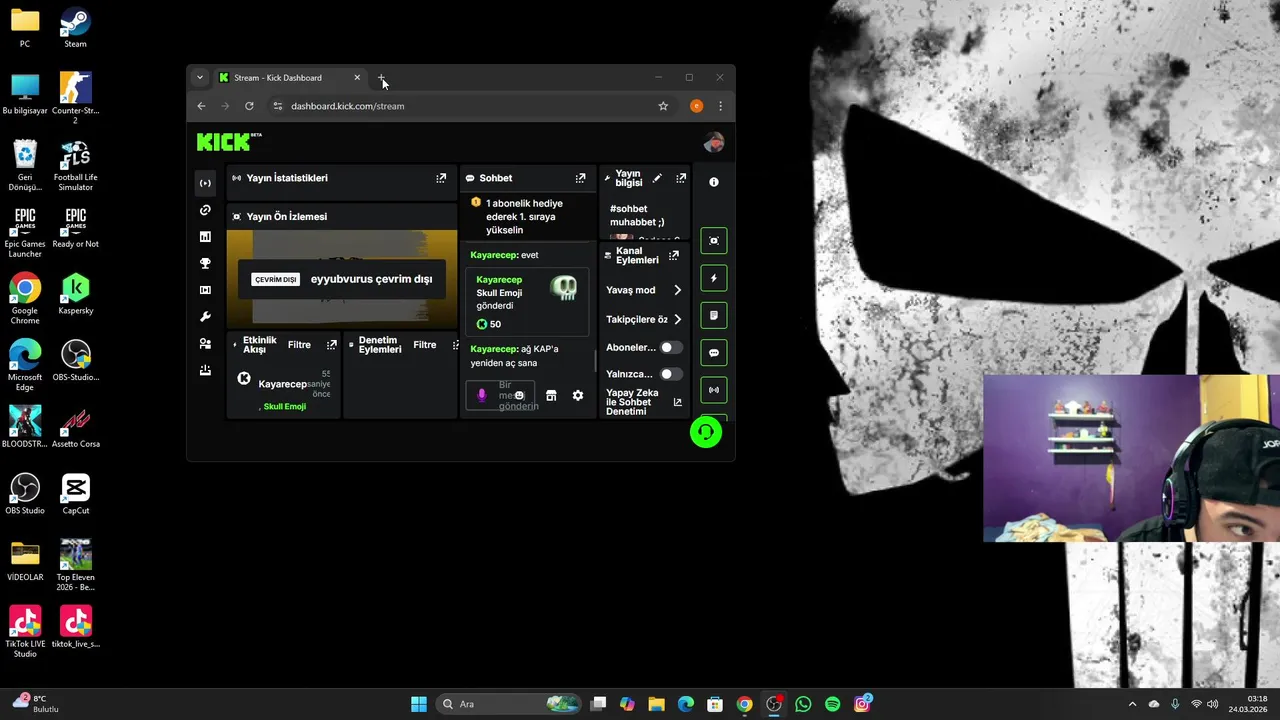Toggle the Yalnızca… chat switch
Image resolution: width=1280 pixels, height=720 pixels.
(671, 374)
